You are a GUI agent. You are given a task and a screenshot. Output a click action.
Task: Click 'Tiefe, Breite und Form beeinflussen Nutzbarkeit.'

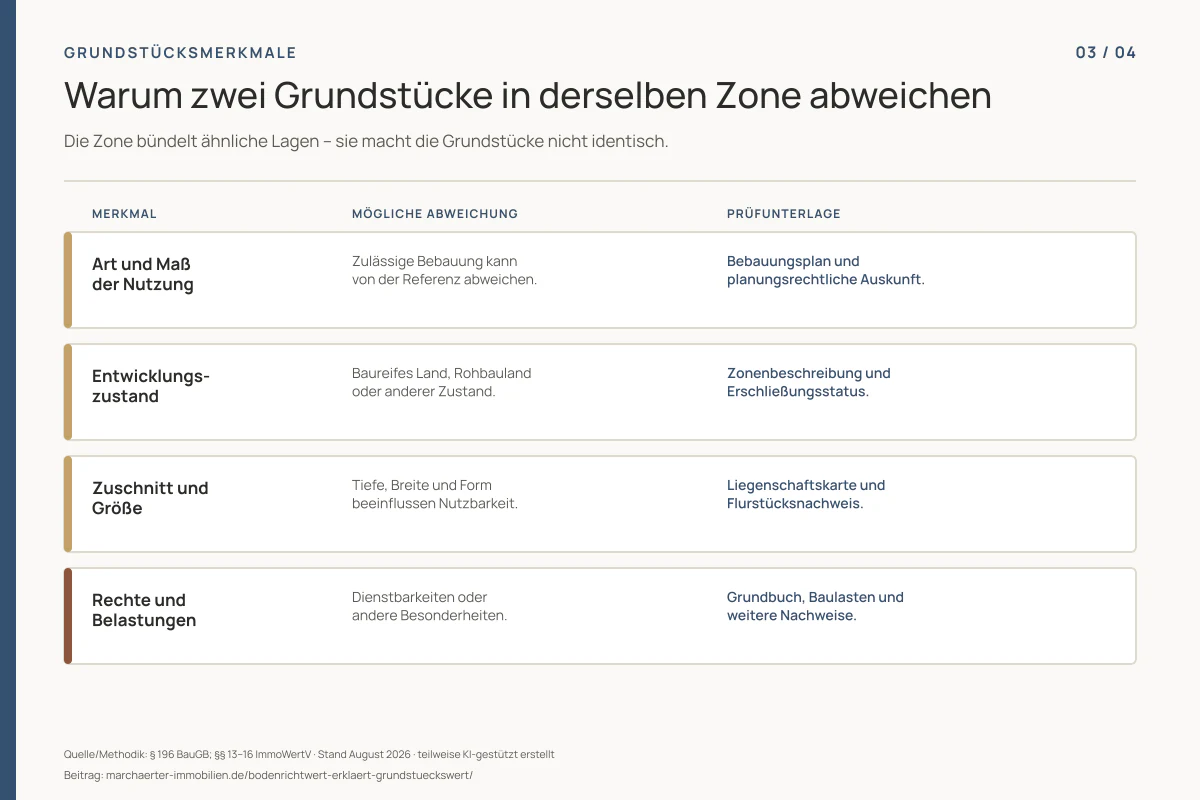pyautogui.click(x=435, y=494)
